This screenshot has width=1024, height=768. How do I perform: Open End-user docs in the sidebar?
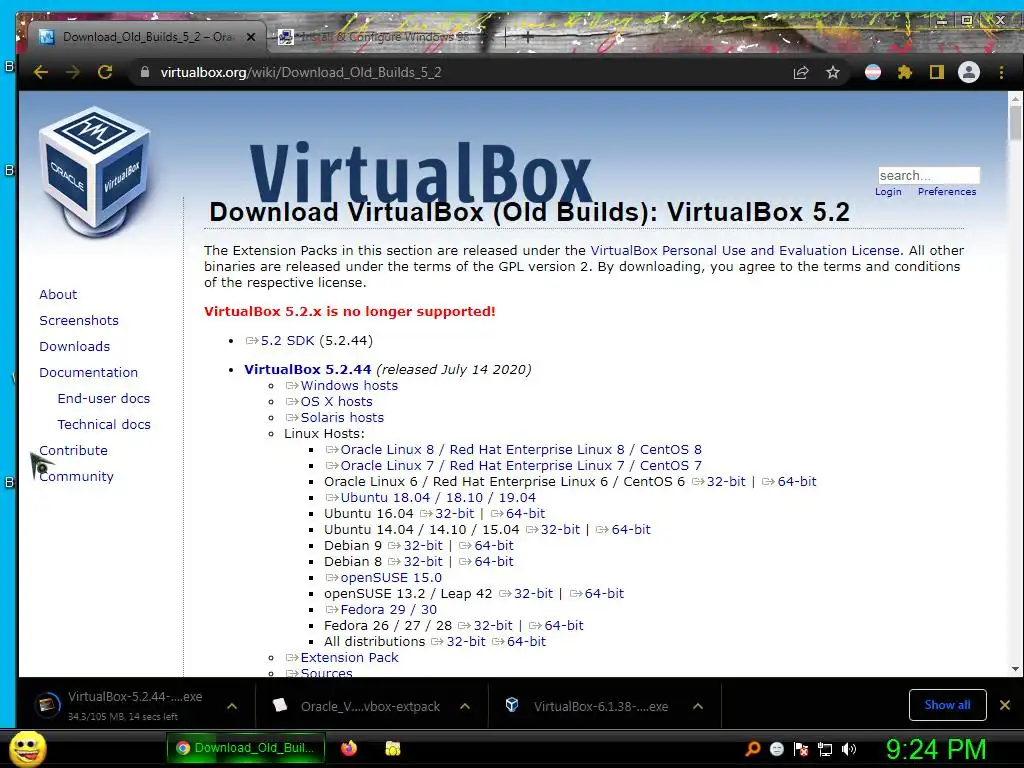tap(104, 398)
